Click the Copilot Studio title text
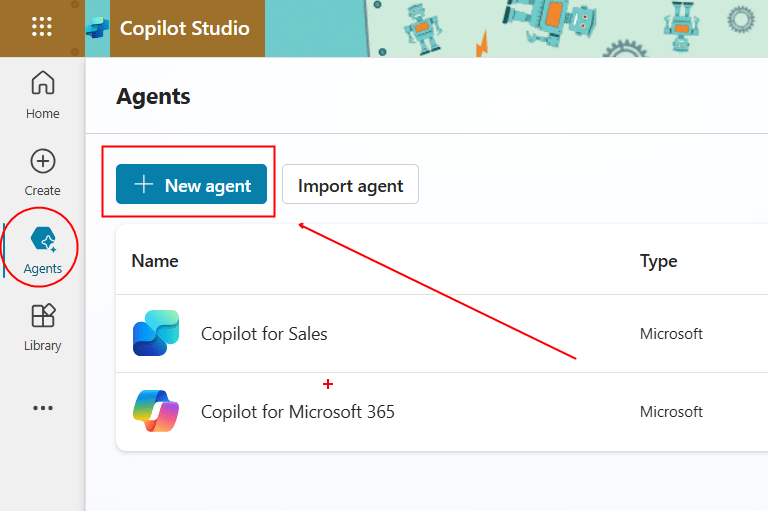The height and width of the screenshot is (511, 768). (x=185, y=28)
